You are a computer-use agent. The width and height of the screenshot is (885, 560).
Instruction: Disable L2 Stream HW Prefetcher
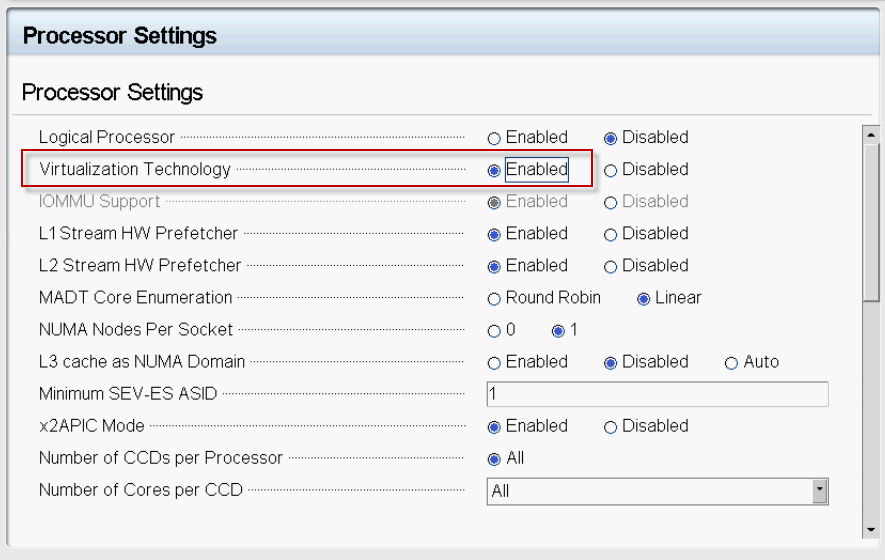point(610,267)
